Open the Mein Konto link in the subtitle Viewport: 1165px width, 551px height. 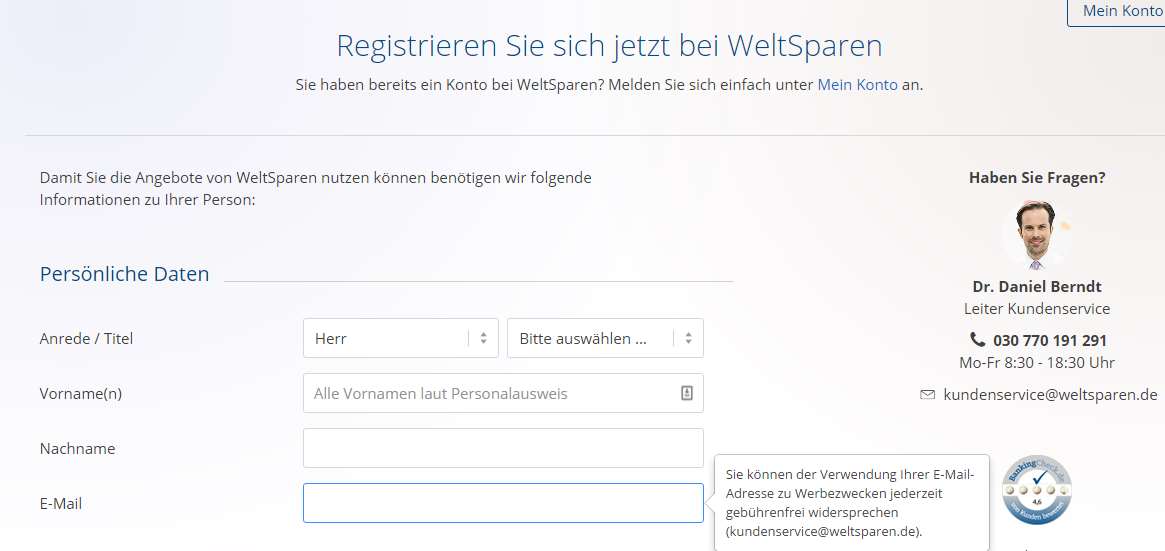tap(857, 85)
